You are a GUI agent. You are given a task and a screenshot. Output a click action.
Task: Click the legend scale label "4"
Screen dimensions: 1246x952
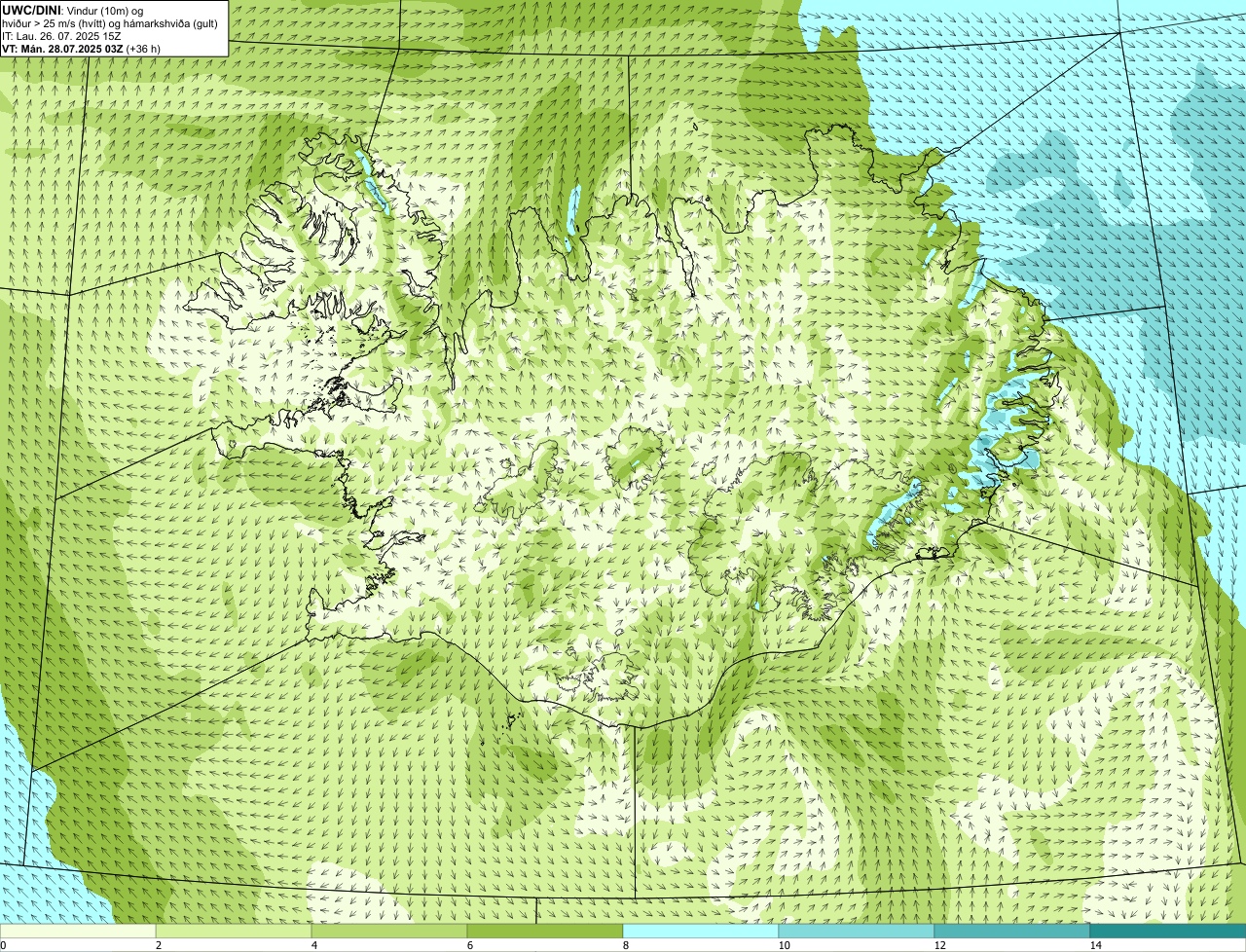[x=313, y=945]
